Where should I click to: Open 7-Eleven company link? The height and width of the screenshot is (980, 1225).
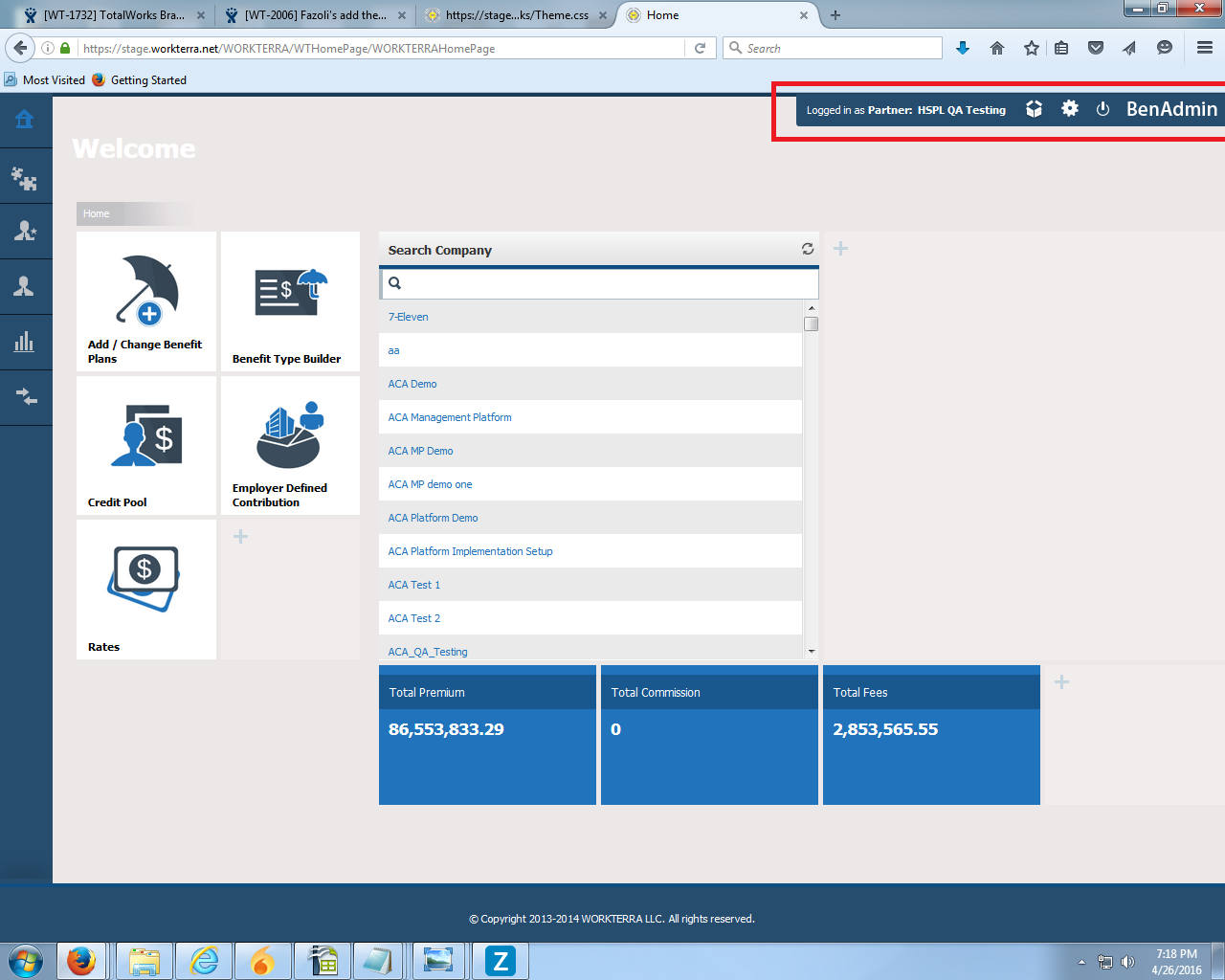408,317
